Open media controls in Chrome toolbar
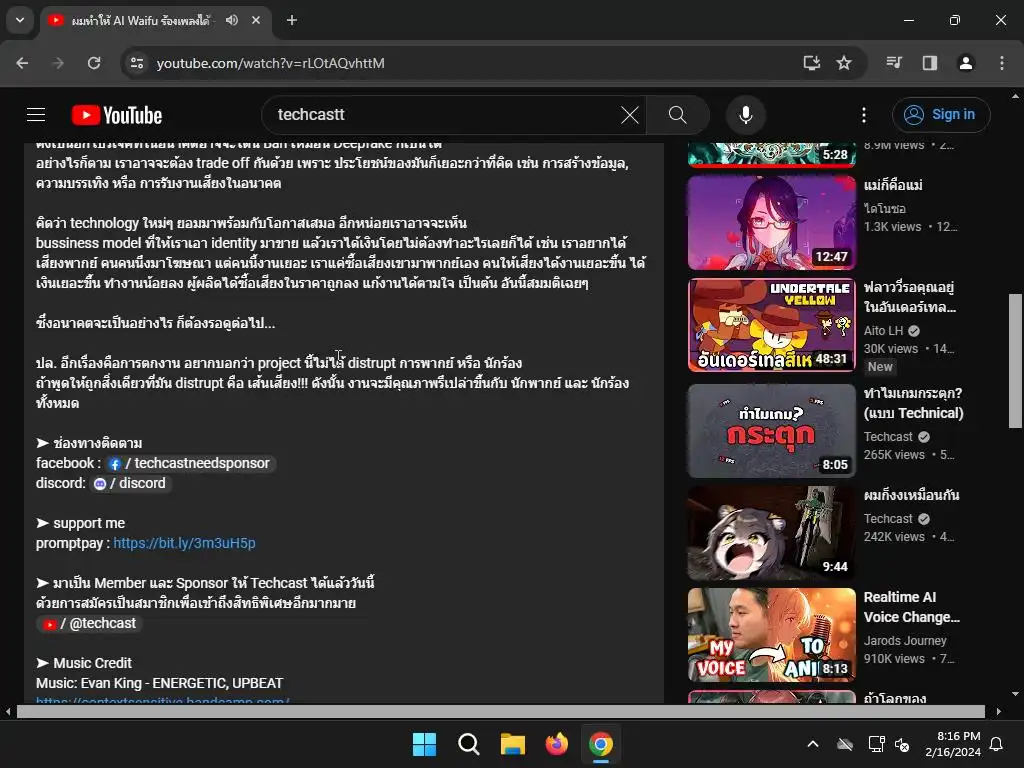This screenshot has width=1024, height=768. (x=894, y=63)
